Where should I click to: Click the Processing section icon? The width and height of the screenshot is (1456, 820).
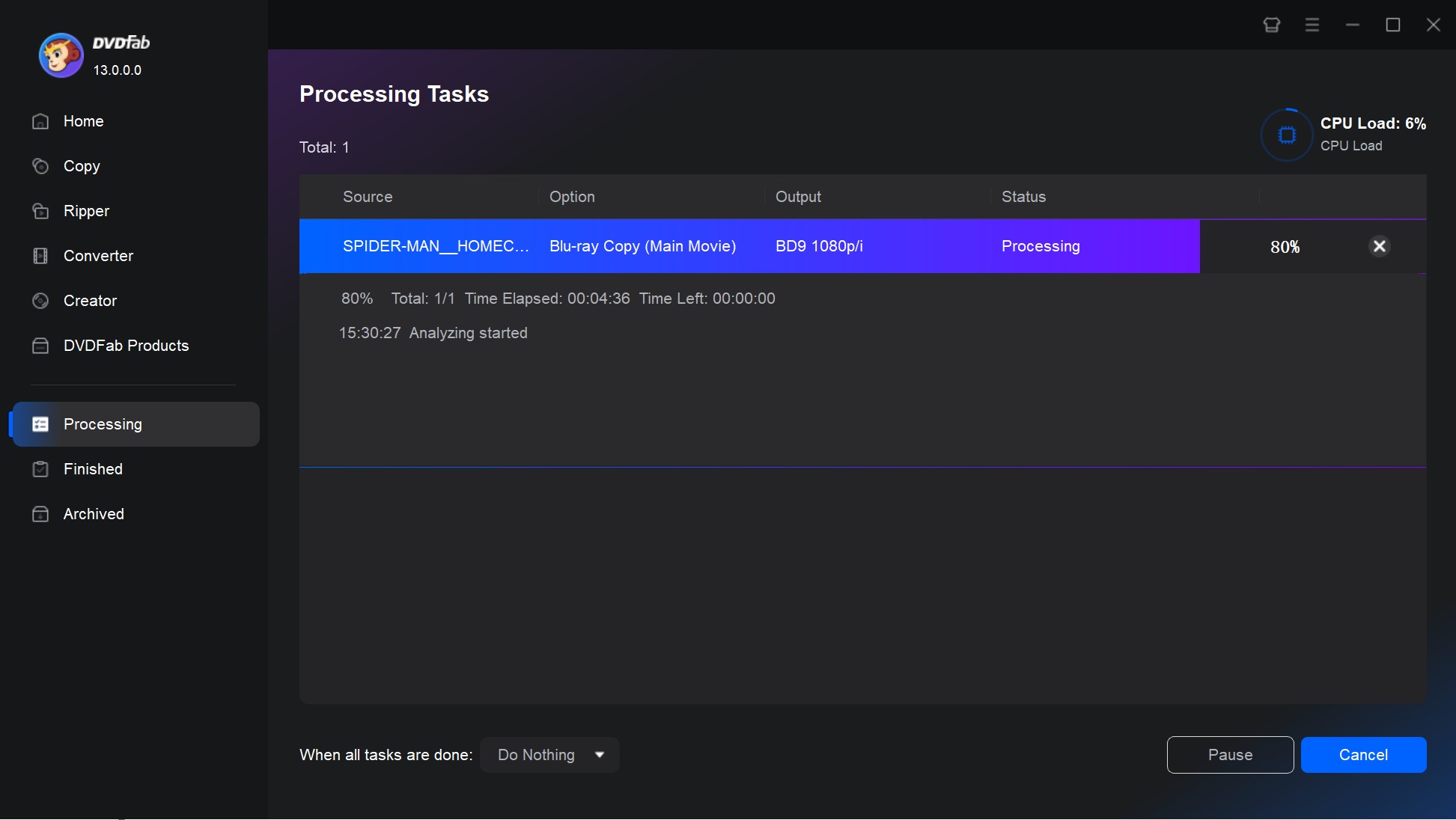pos(40,424)
